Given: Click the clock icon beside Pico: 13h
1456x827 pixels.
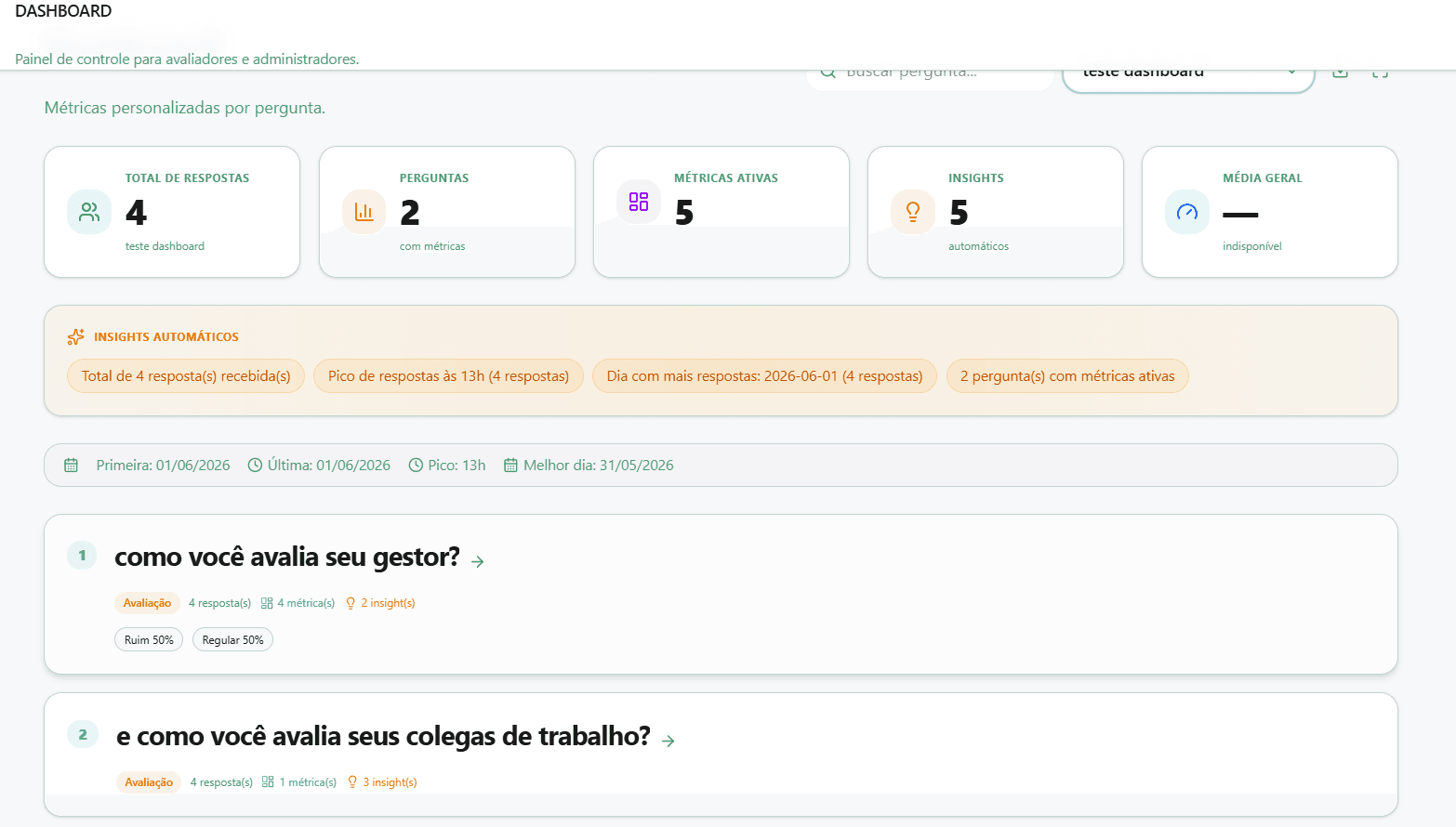Looking at the screenshot, I should tap(416, 465).
